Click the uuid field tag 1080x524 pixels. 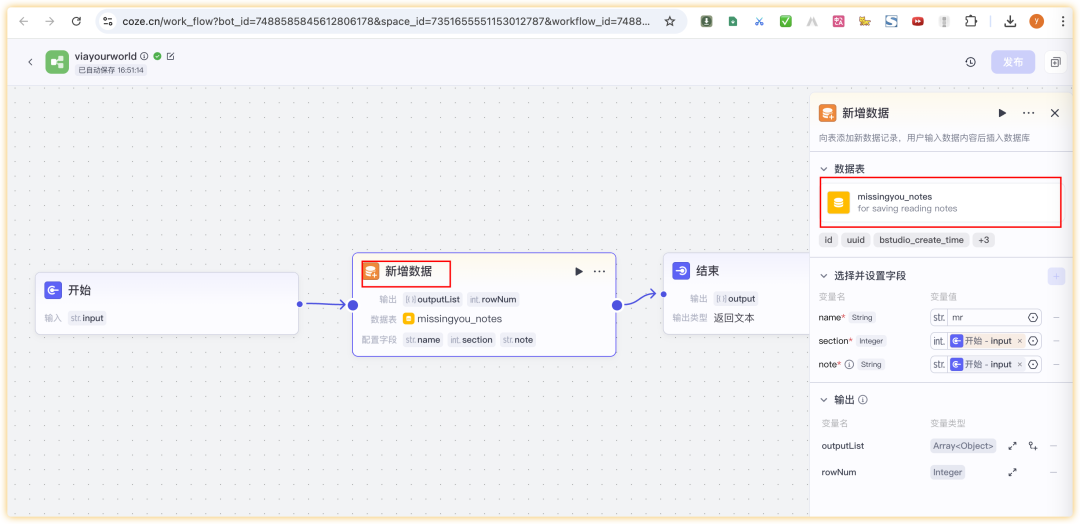point(855,240)
